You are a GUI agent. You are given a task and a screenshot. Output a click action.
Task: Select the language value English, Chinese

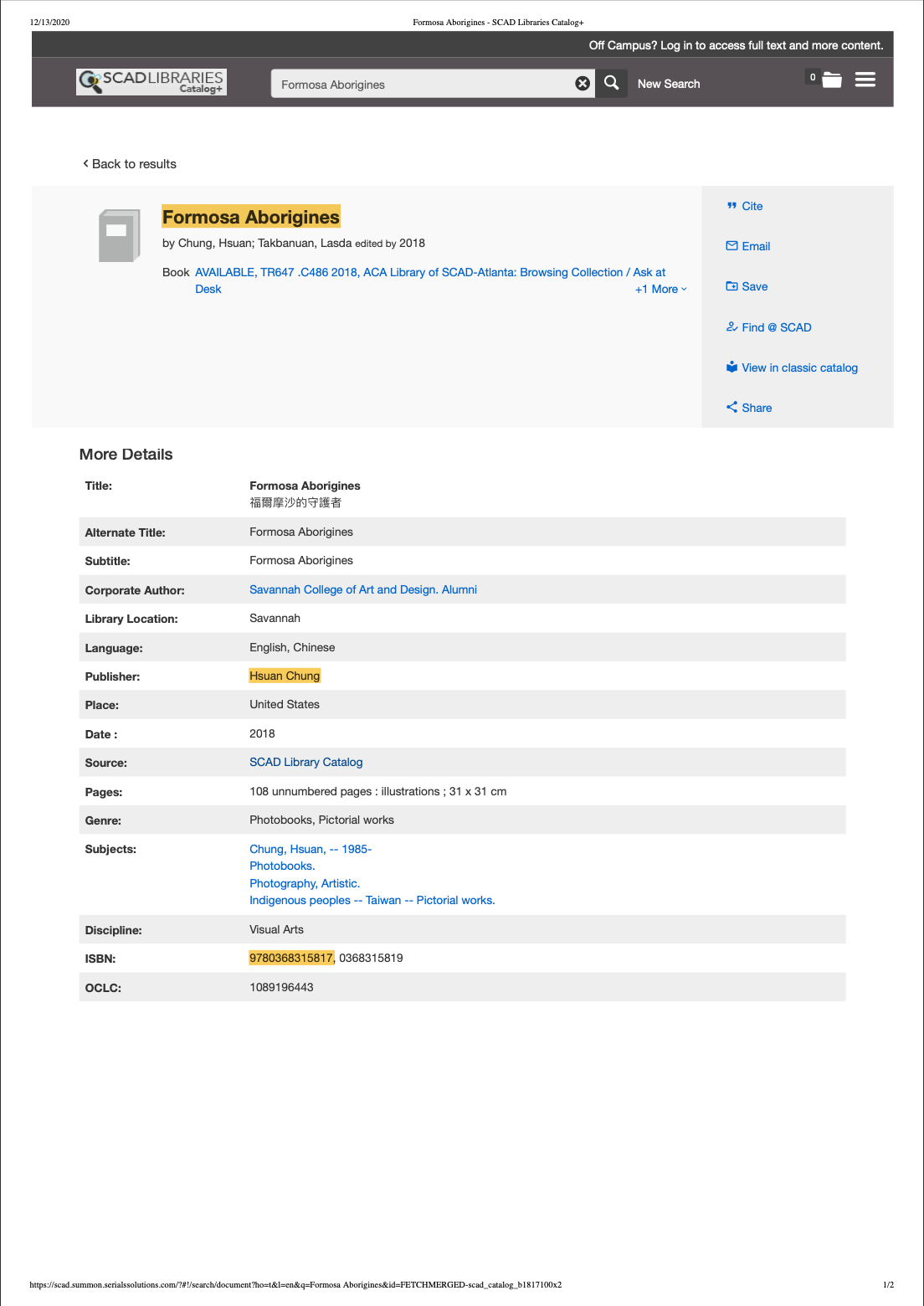tap(292, 647)
